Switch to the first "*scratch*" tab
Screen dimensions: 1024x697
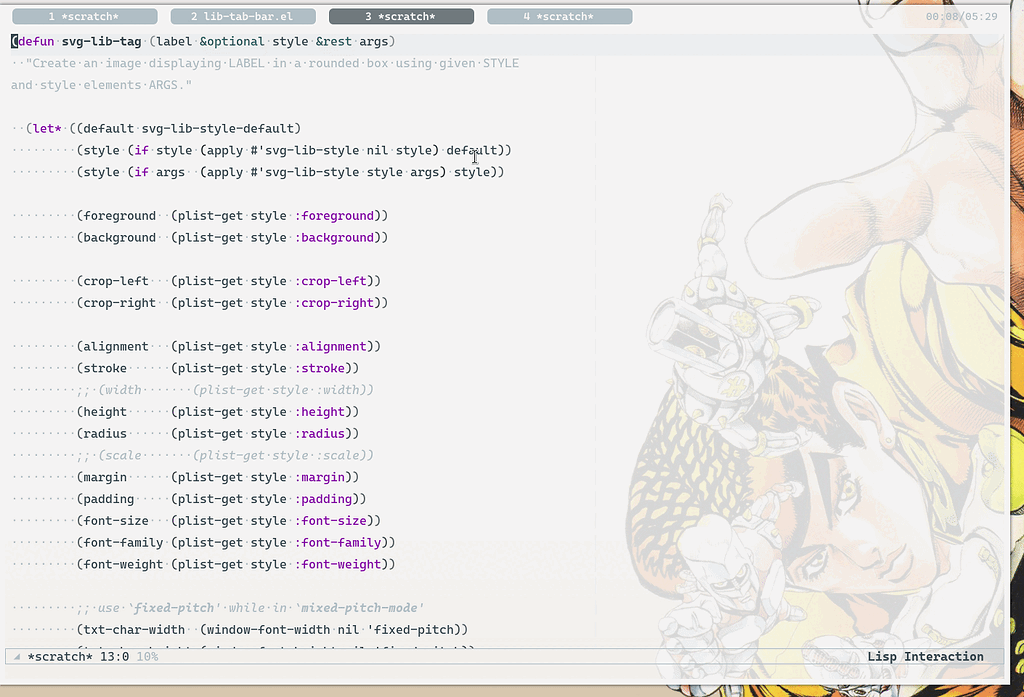click(85, 15)
